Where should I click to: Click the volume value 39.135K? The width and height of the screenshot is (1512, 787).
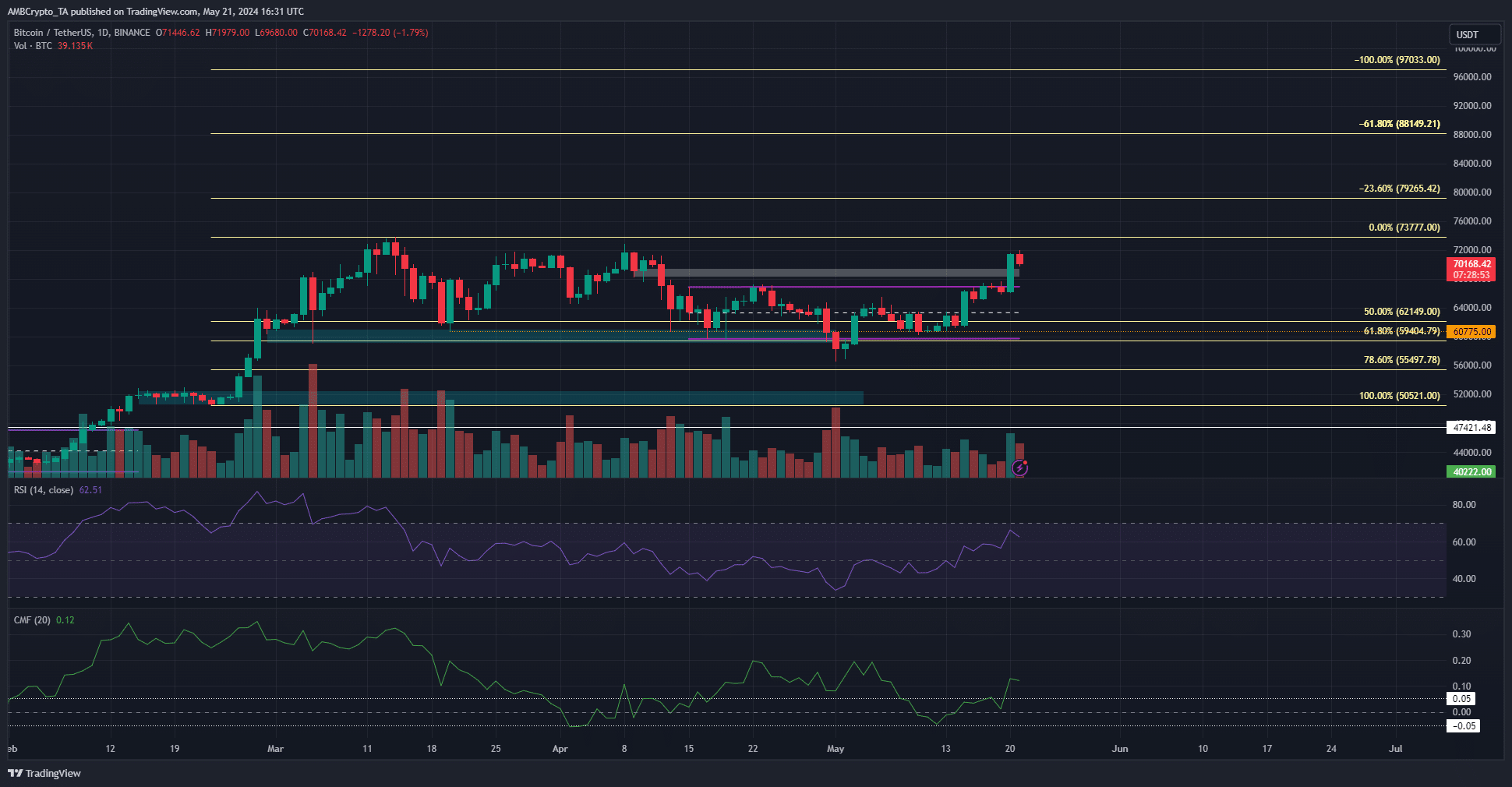coord(75,46)
